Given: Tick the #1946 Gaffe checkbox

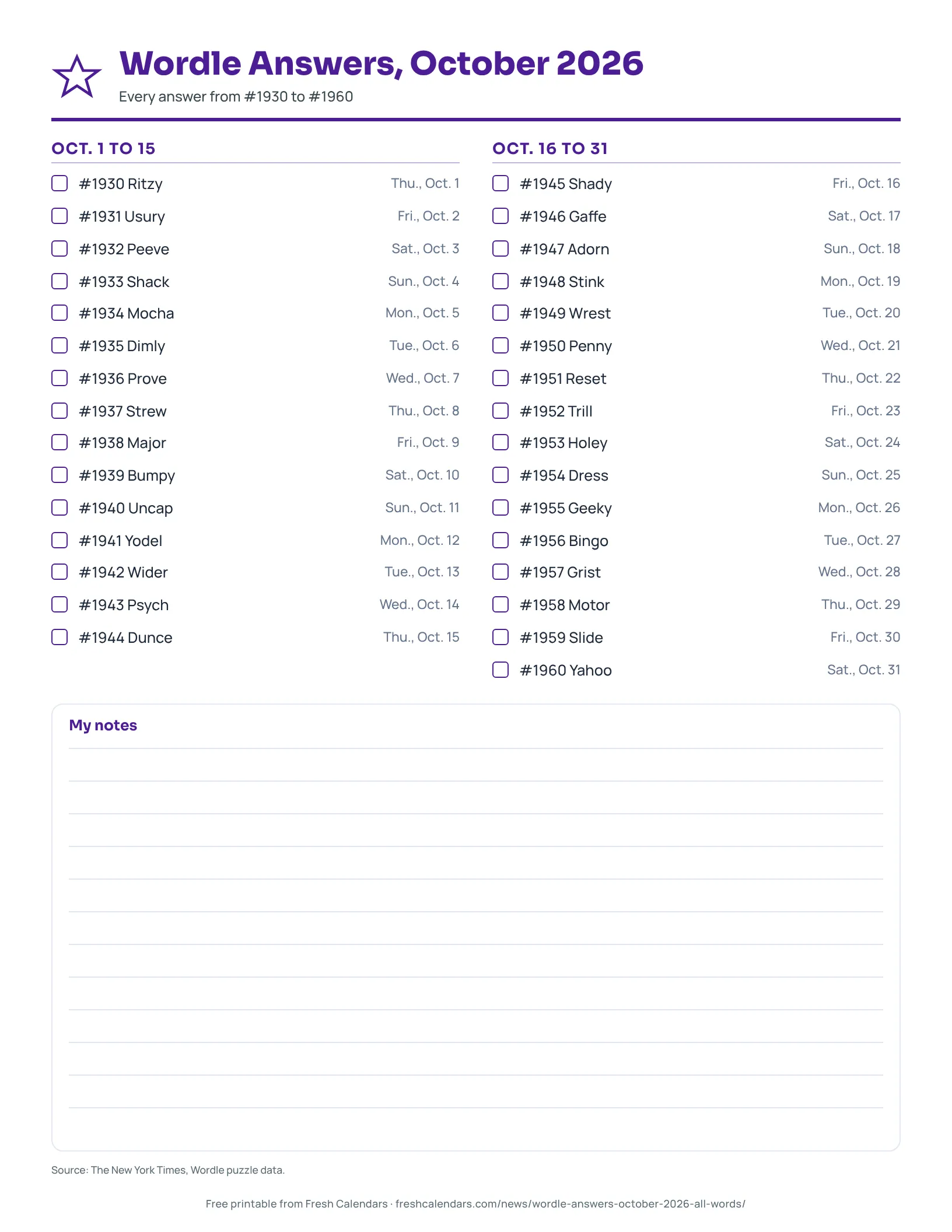Looking at the screenshot, I should (x=501, y=216).
